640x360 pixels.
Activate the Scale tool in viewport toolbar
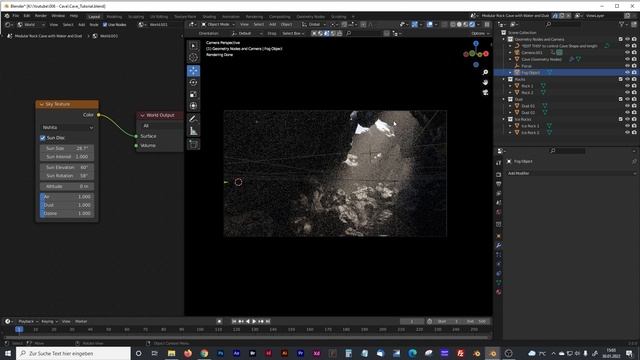coord(193,94)
